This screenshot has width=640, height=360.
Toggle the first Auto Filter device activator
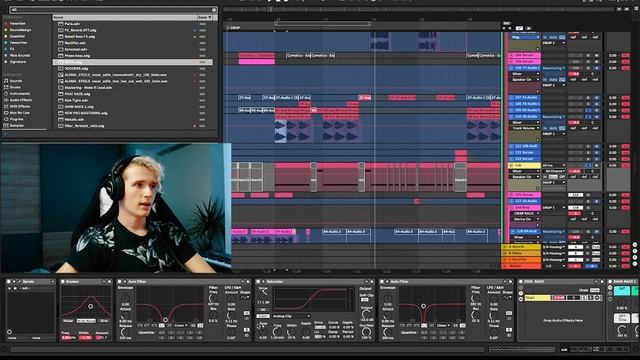[120, 282]
